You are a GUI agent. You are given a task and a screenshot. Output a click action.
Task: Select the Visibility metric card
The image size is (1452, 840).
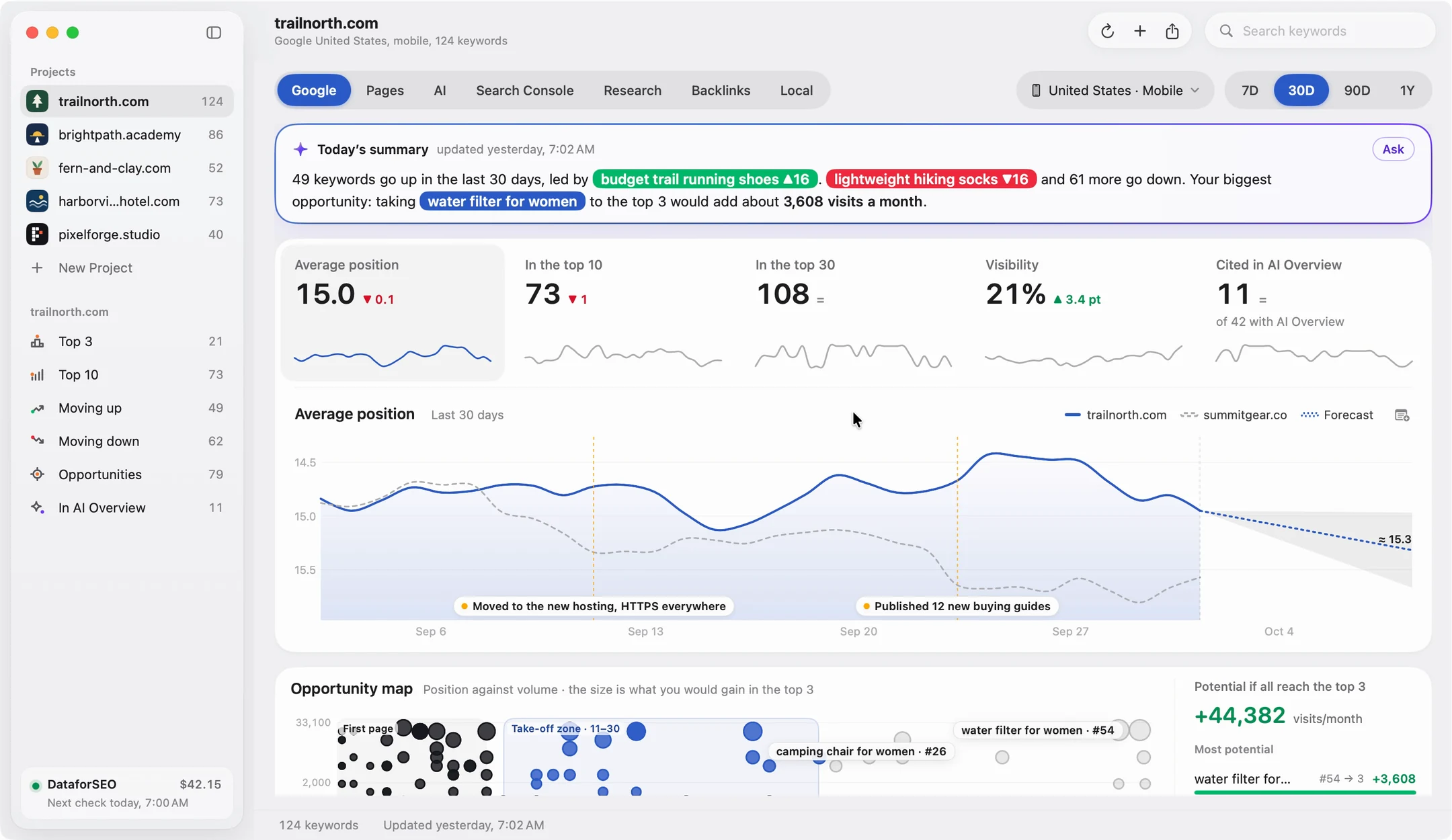coord(1083,313)
